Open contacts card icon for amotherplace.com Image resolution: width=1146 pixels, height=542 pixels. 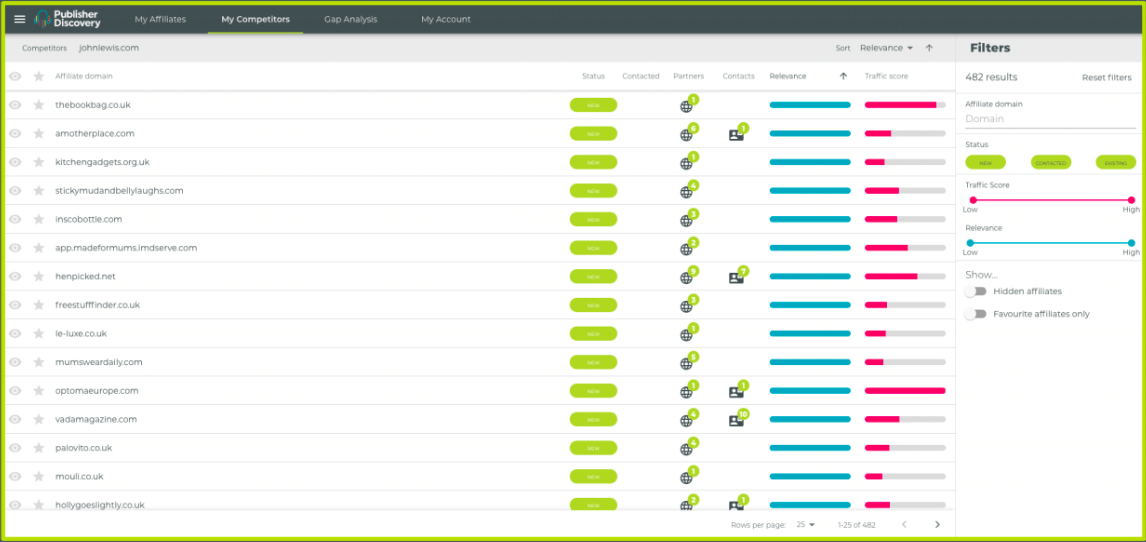pyautogui.click(x=736, y=135)
